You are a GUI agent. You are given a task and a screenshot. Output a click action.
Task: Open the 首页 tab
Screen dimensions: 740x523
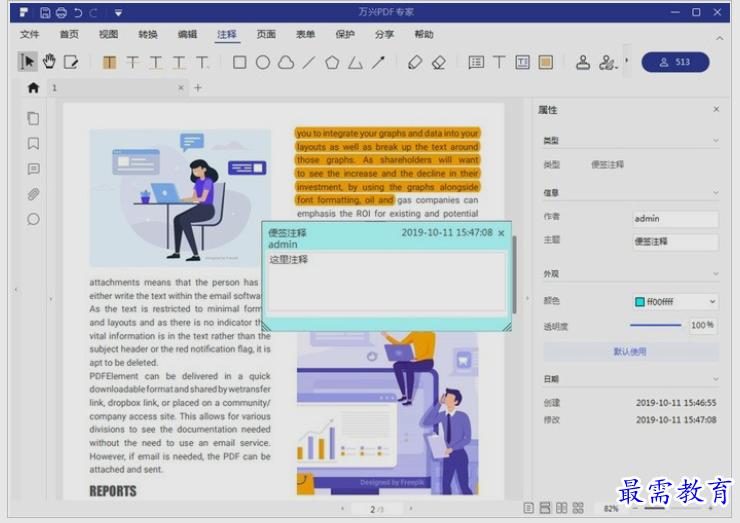[69, 34]
